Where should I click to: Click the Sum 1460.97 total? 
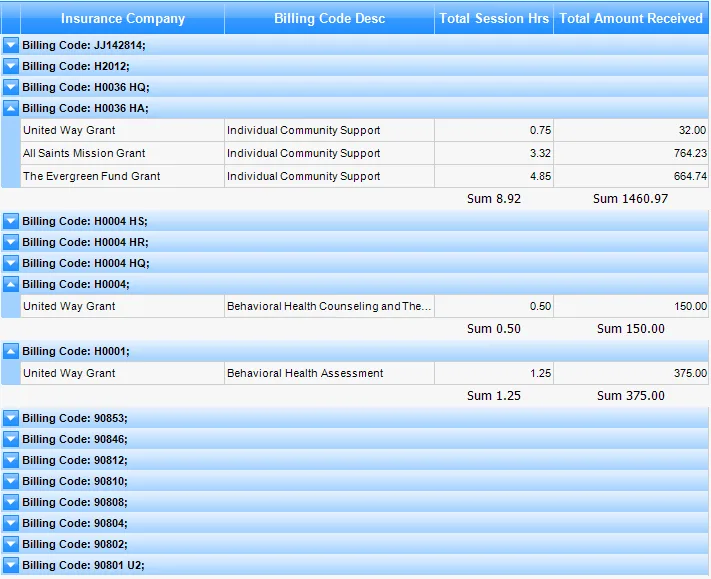tap(630, 199)
